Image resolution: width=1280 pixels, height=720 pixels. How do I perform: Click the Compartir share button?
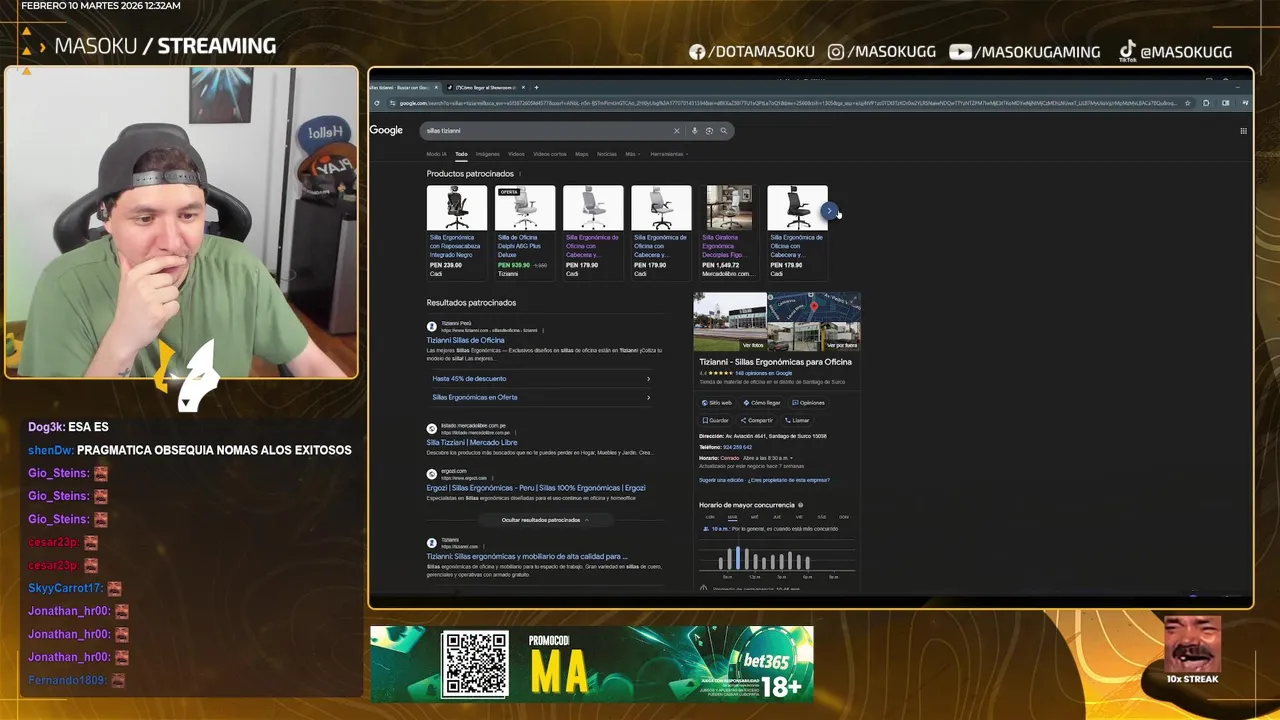[x=757, y=420]
